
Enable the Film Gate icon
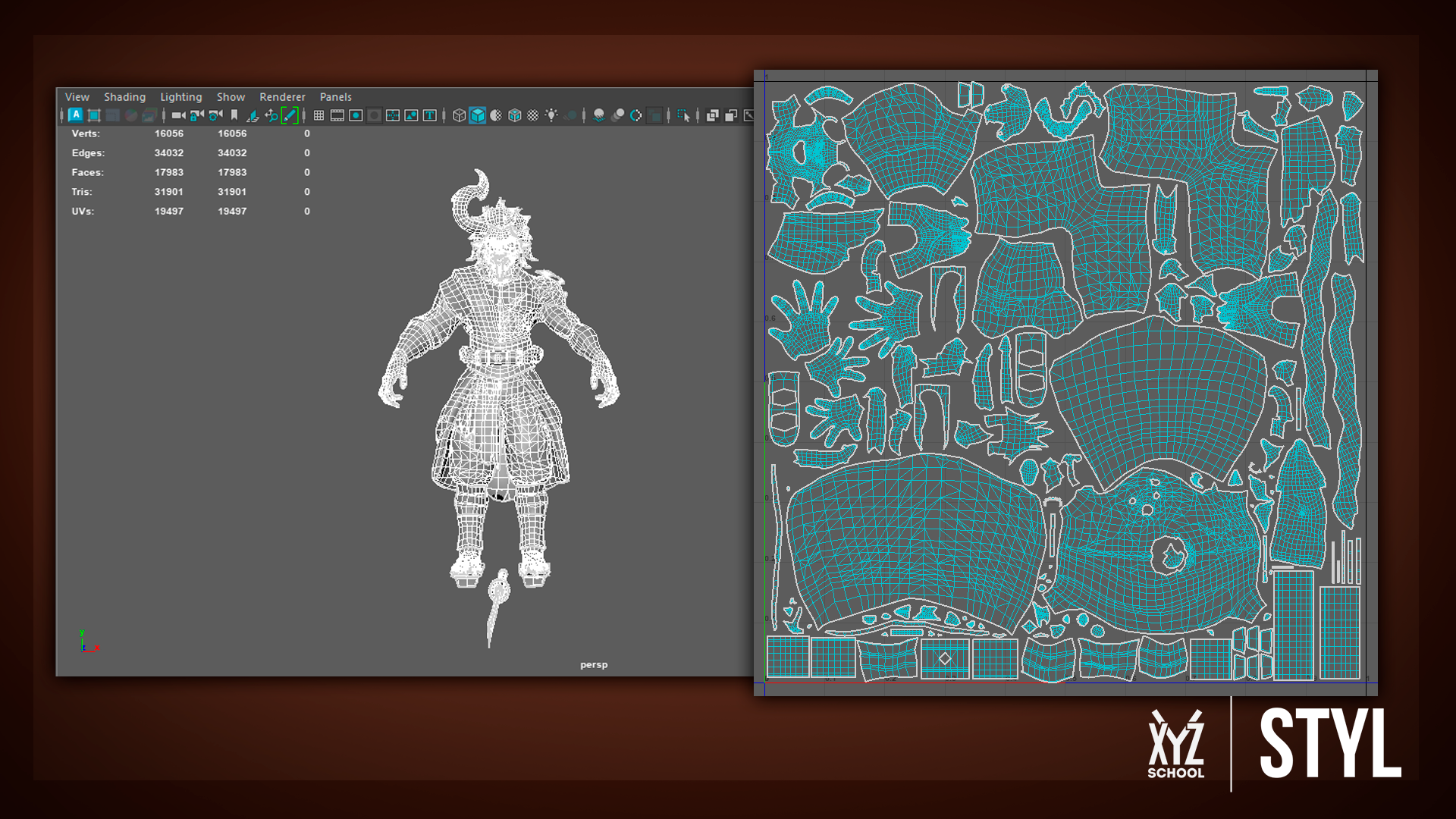(x=337, y=115)
